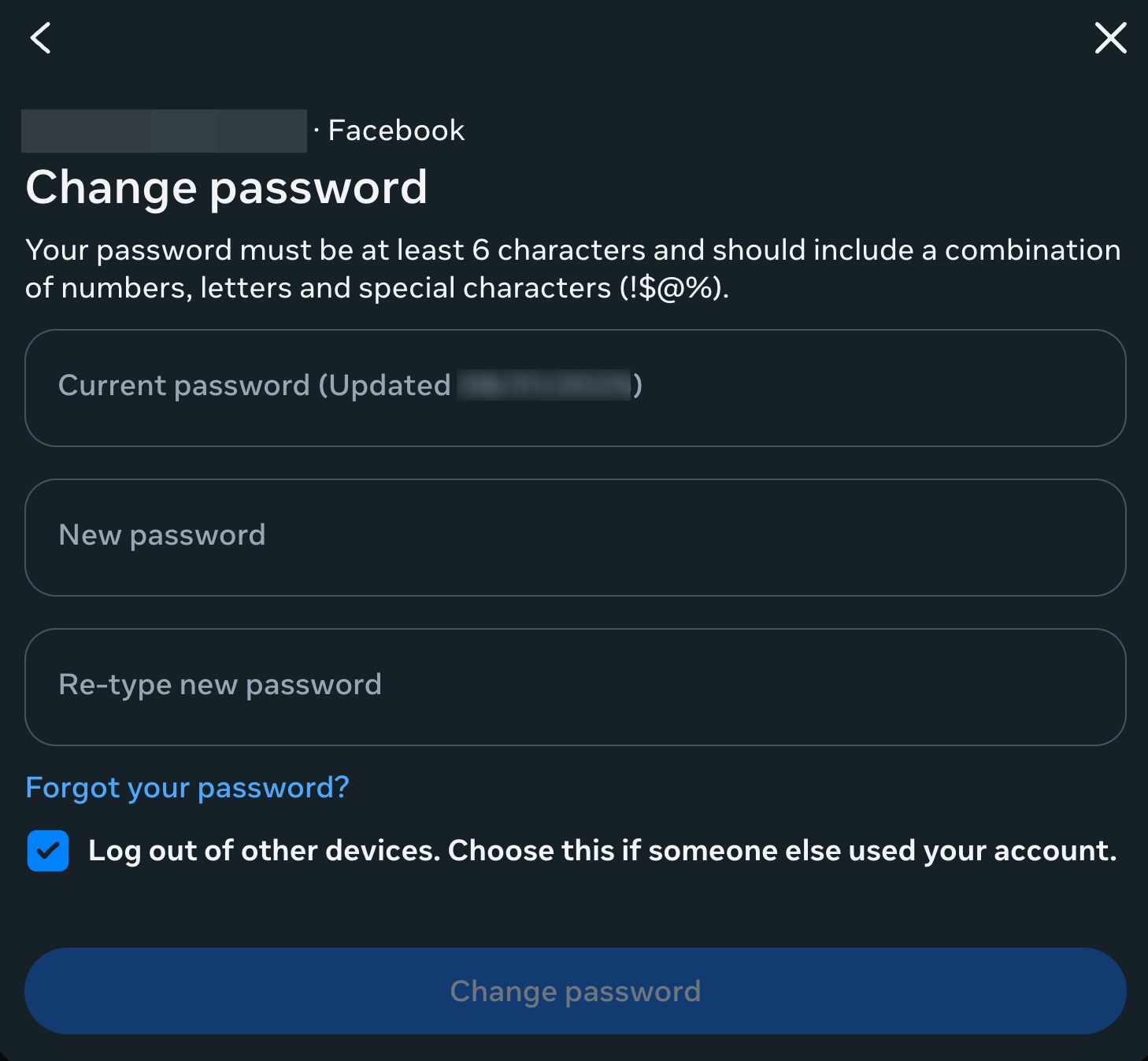This screenshot has height=1061, width=1148.
Task: Click the 'Change password' heading text
Action: pyautogui.click(x=228, y=187)
